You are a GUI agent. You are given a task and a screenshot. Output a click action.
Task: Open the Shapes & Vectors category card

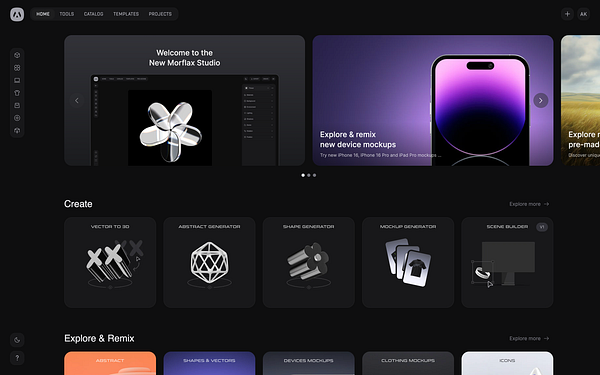coord(209,363)
